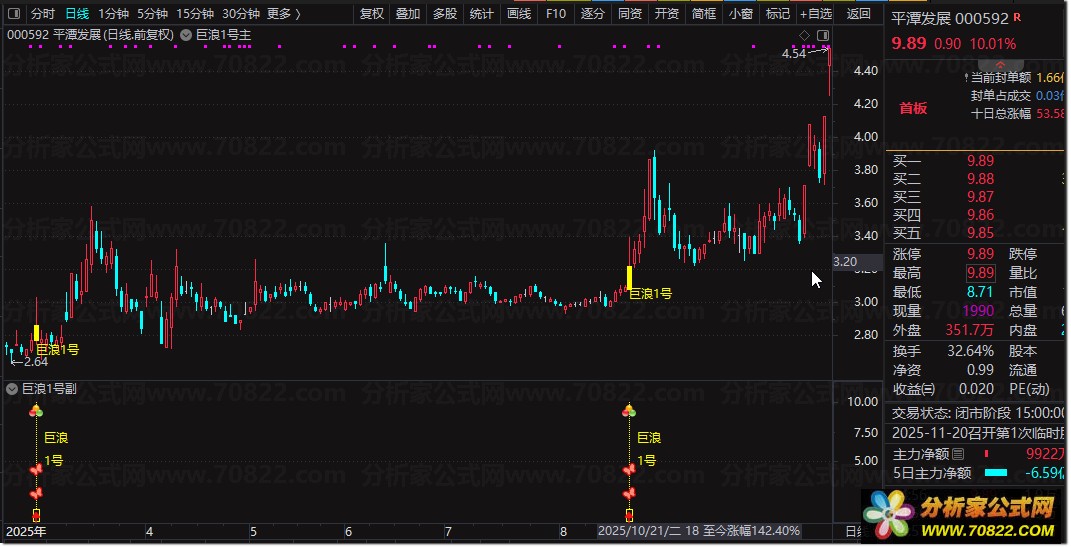The image size is (1071, 547).
Task: Click the R margin-trading badge beside 000592
Action: (x=1017, y=16)
